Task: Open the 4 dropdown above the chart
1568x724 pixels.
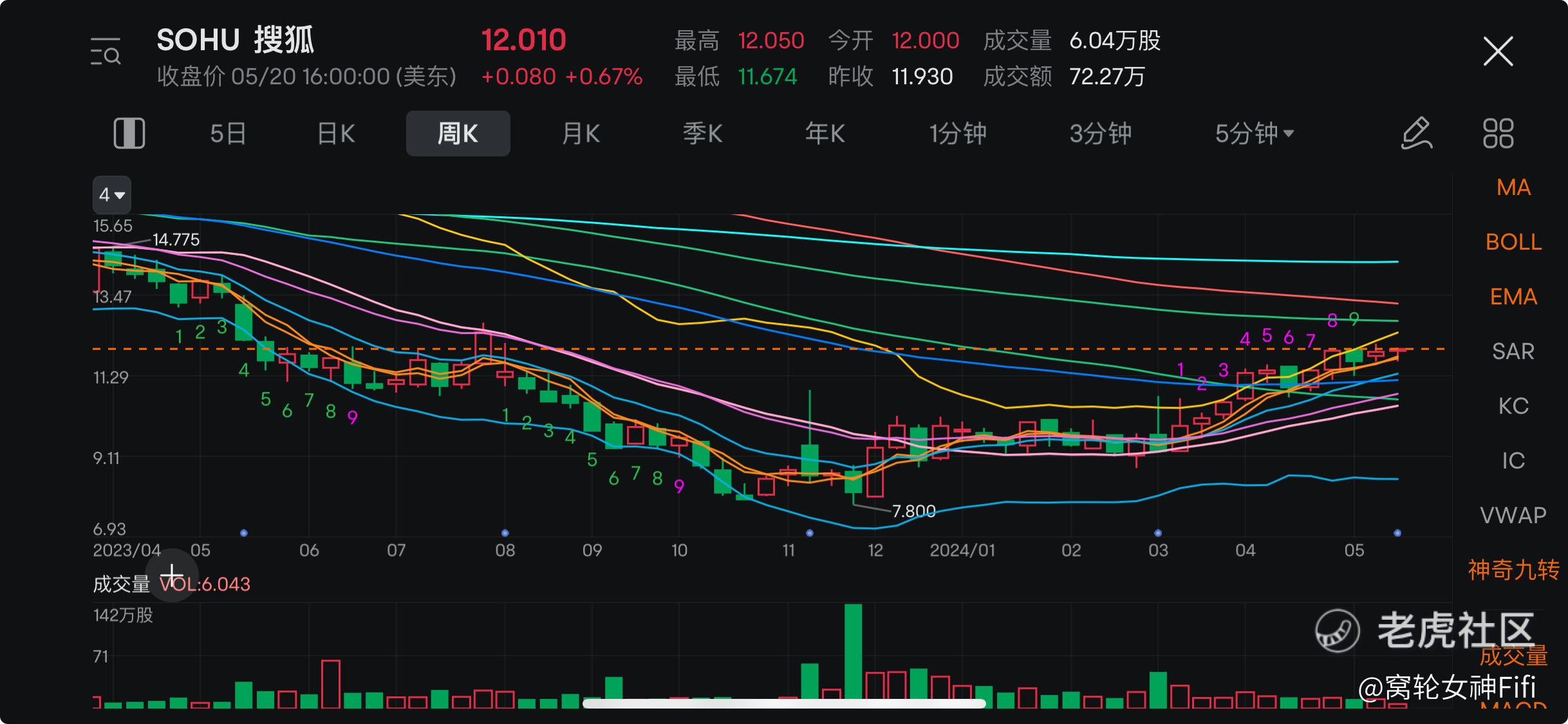Action: point(112,194)
